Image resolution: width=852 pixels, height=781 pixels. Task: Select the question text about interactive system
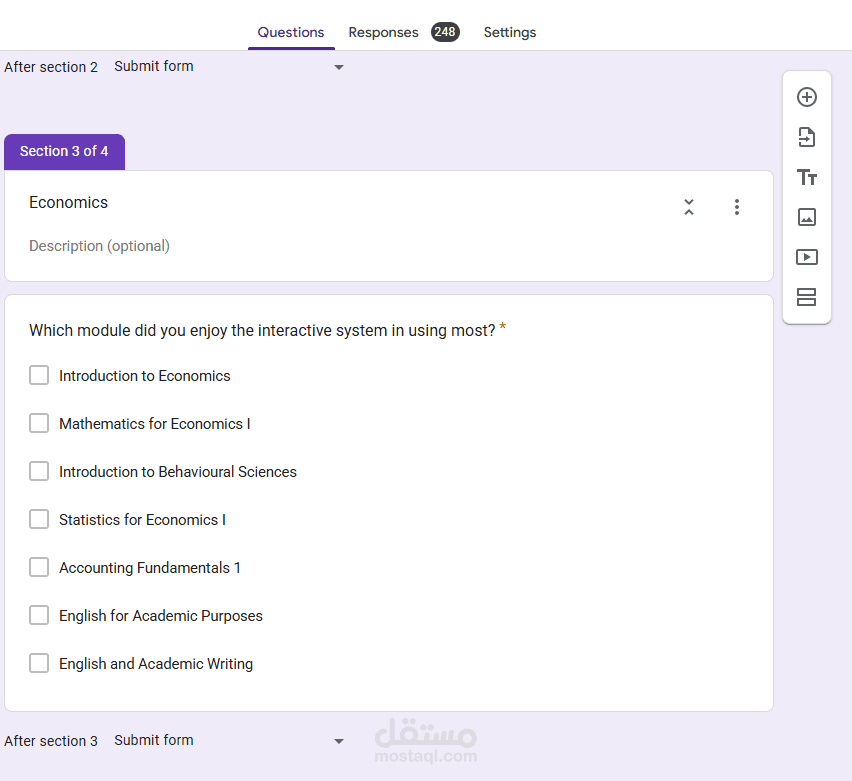pyautogui.click(x=262, y=330)
